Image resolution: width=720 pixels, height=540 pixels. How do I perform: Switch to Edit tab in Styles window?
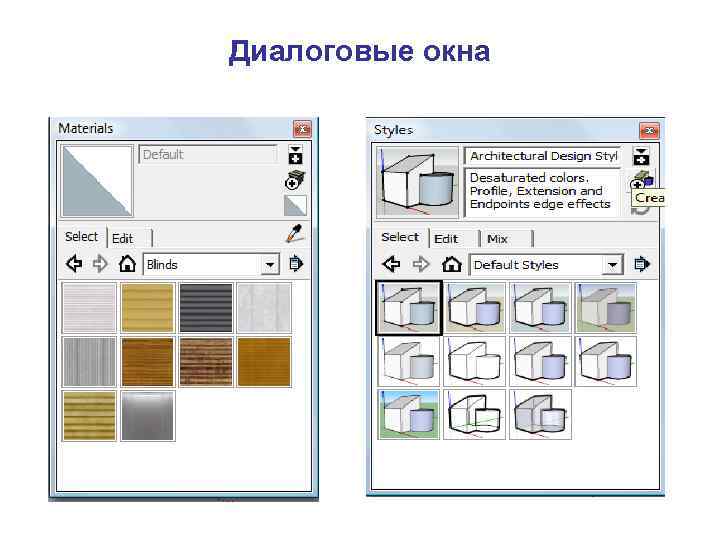(x=446, y=239)
